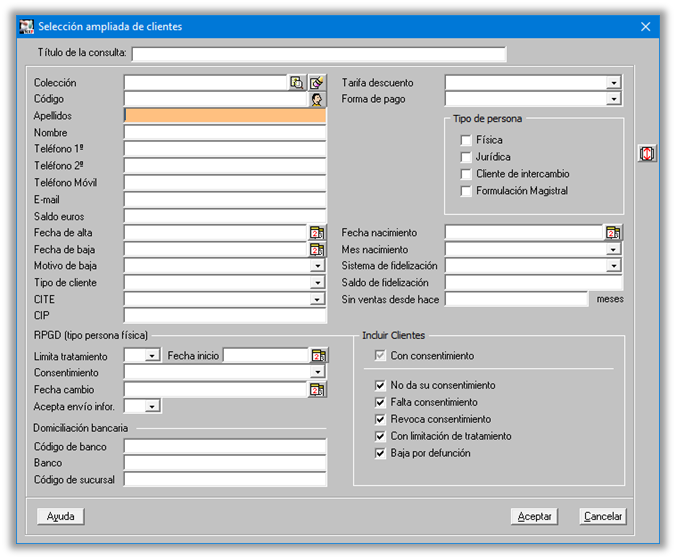This screenshot has height=559, width=676.
Task: Click the Ayuda button
Action: click(60, 516)
